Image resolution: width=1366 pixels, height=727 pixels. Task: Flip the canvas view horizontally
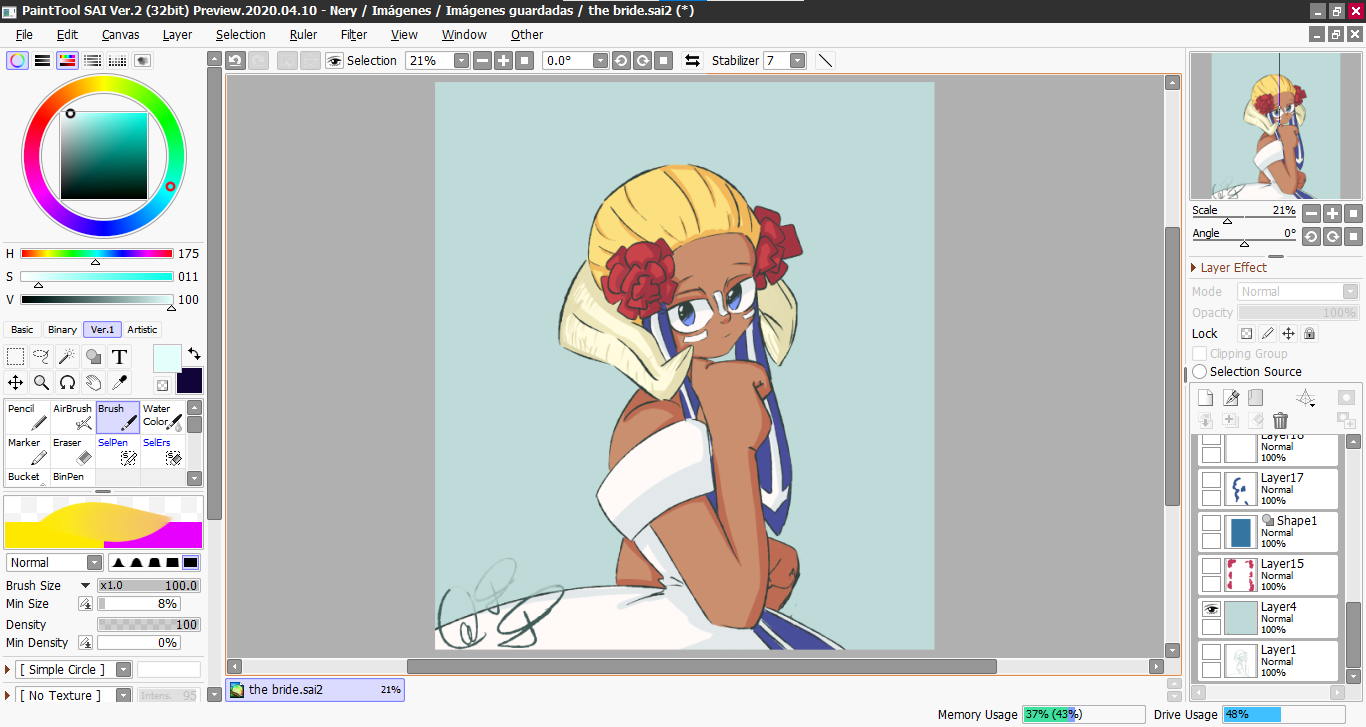[x=692, y=60]
